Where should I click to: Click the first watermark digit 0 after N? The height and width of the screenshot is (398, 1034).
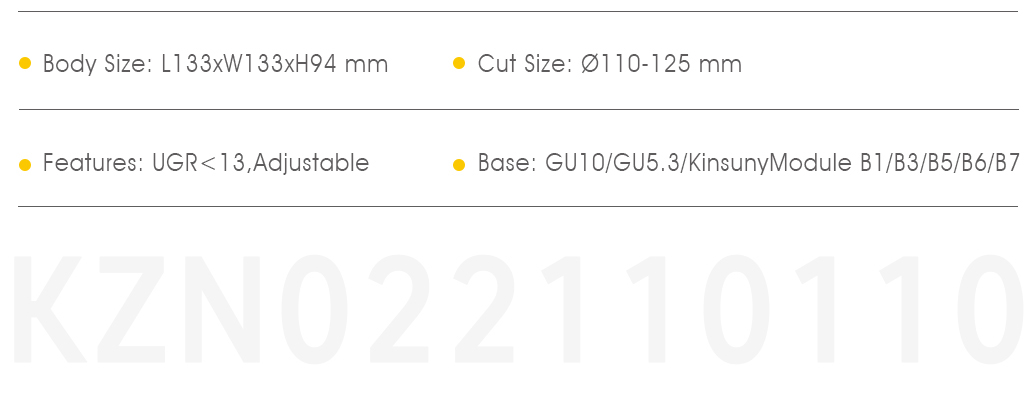coord(315,309)
